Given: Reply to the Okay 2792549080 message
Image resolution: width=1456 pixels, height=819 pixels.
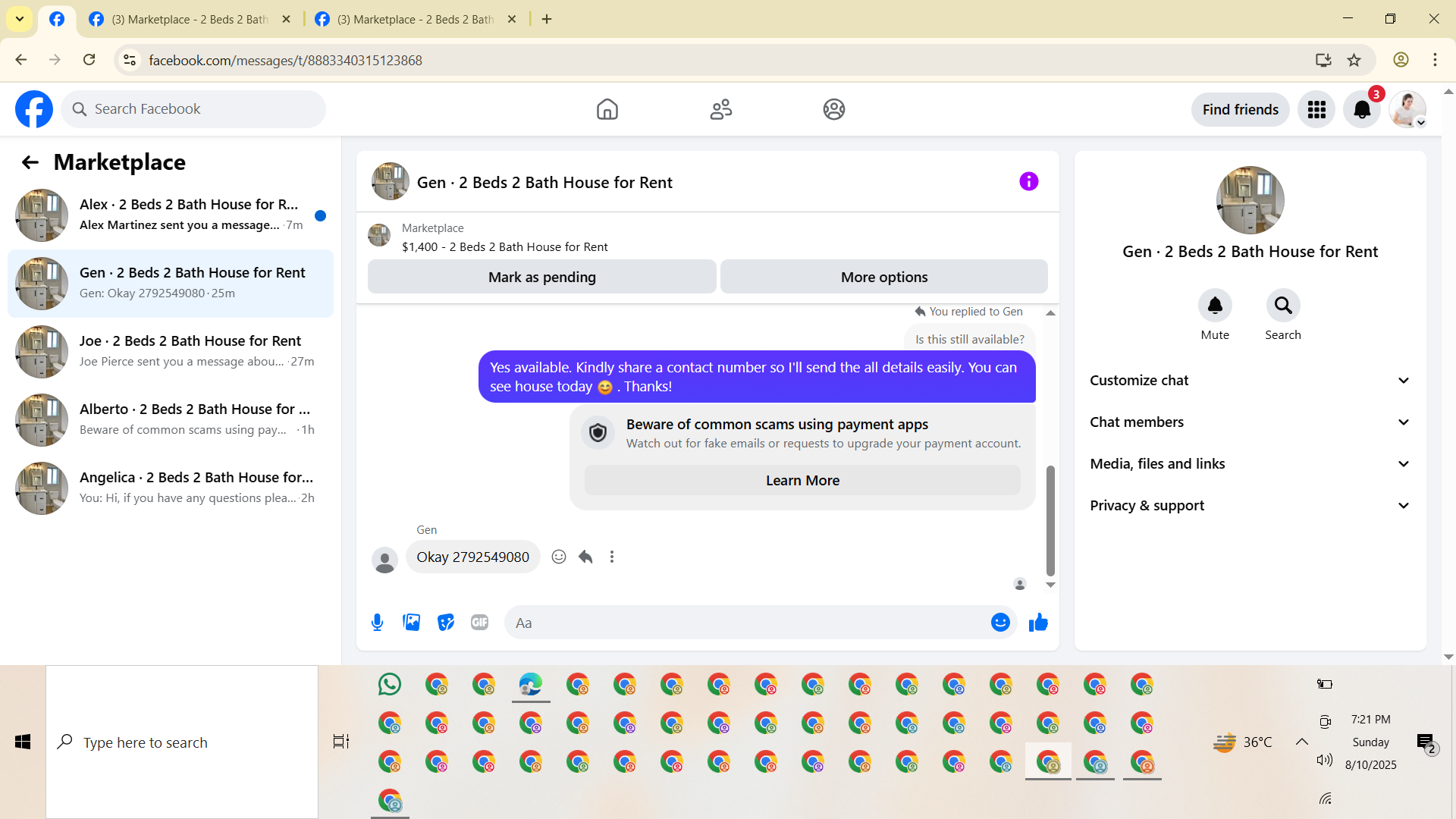Looking at the screenshot, I should (585, 557).
